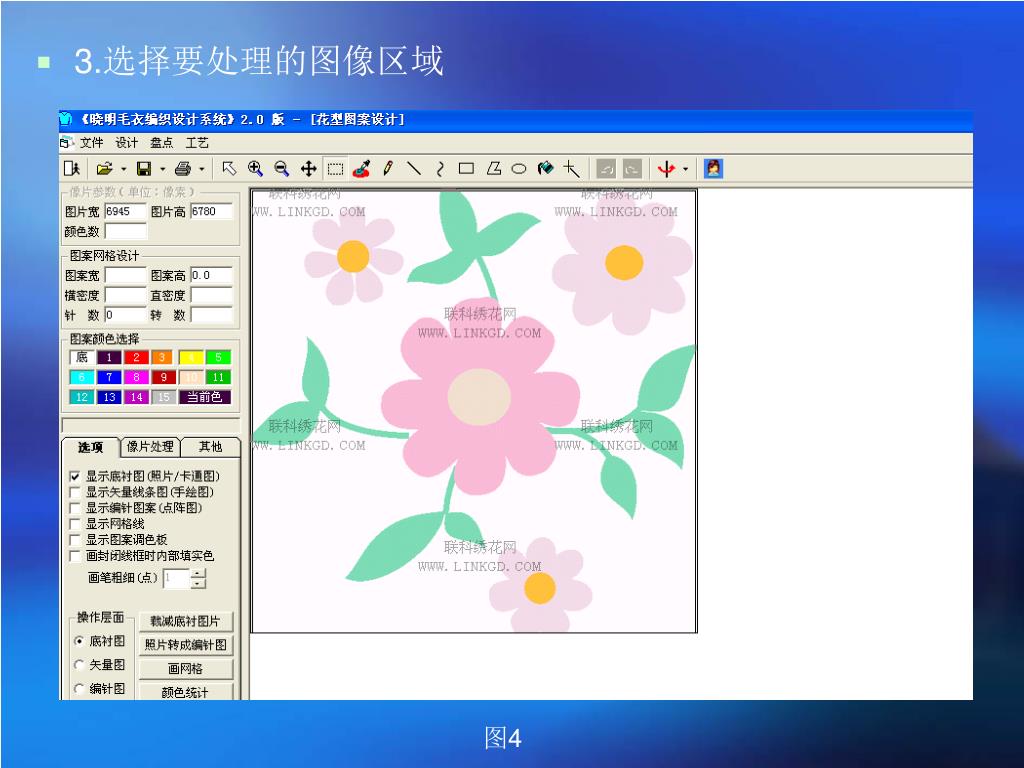Click the 照片转成编针图 button
This screenshot has width=1024, height=768.
(x=185, y=645)
